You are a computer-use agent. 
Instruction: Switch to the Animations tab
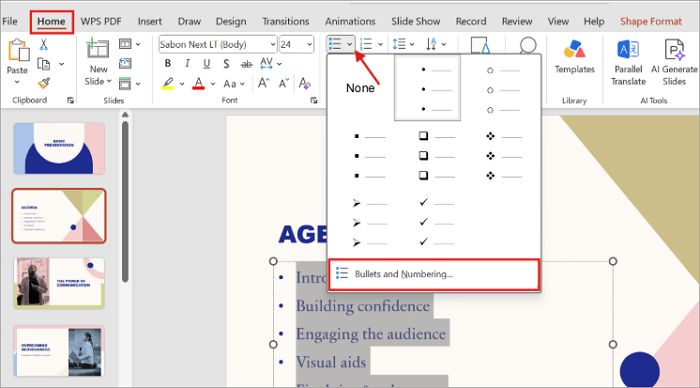click(350, 21)
